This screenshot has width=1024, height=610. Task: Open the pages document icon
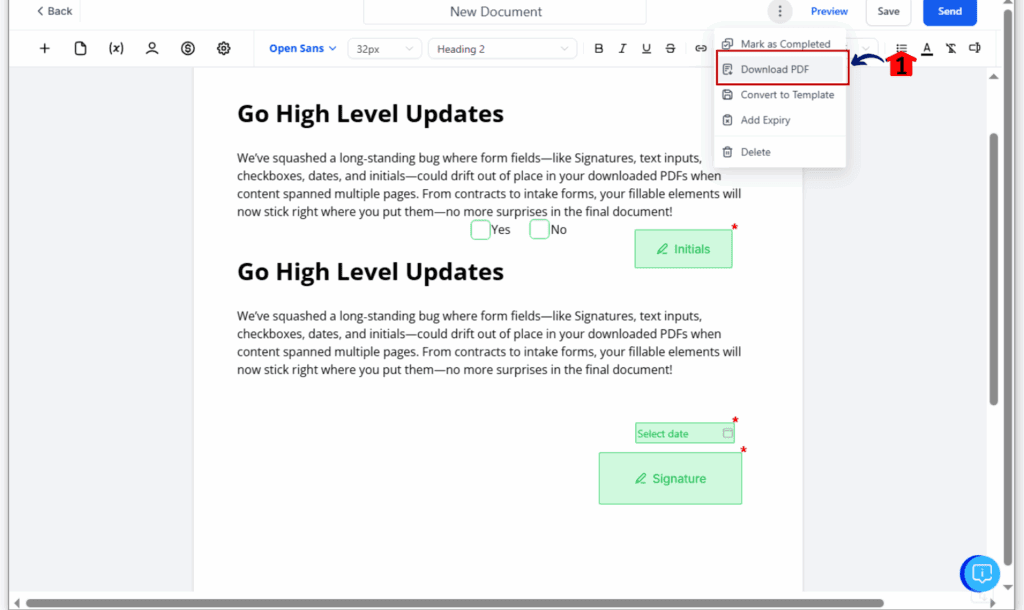pyautogui.click(x=80, y=48)
